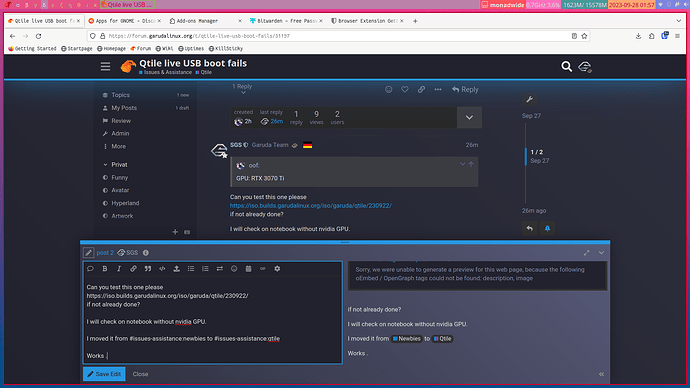Copy the post link via the chain icon
This screenshot has width=690, height=388.
coord(421,89)
